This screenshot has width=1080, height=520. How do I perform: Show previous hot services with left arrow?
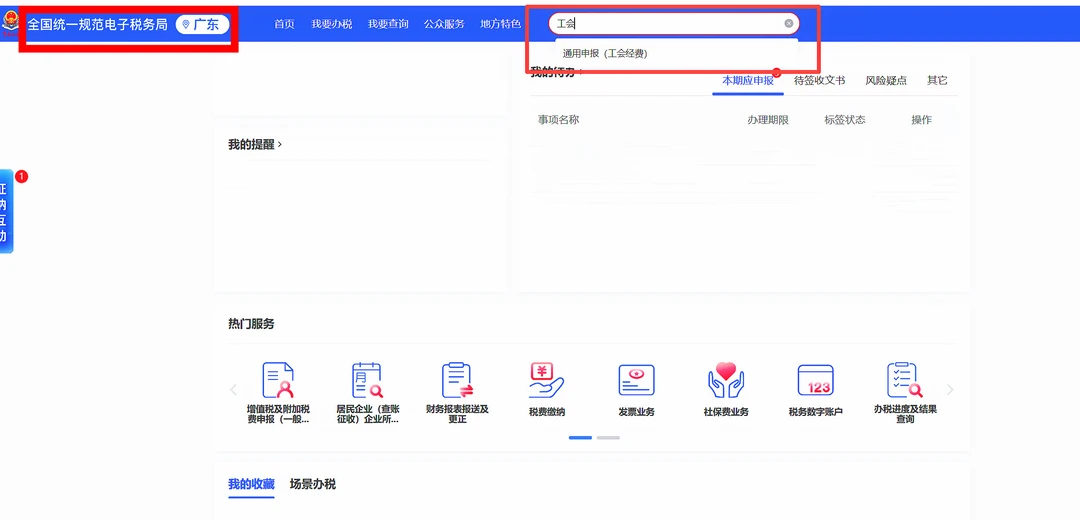coord(233,390)
